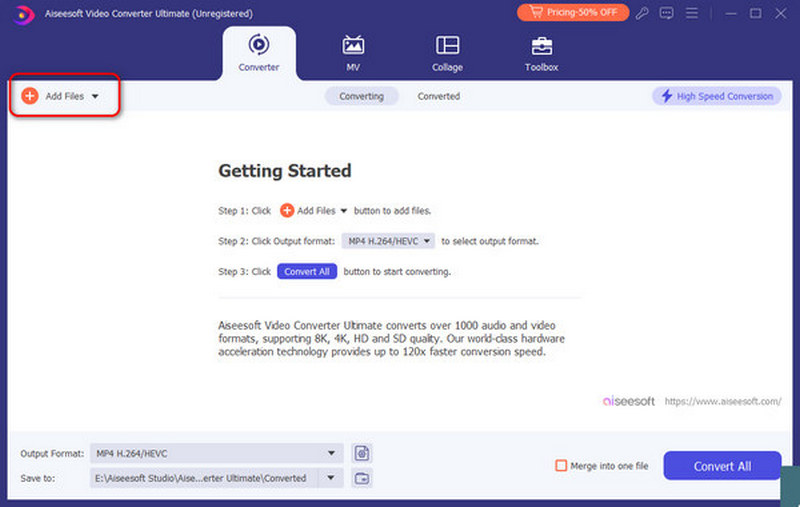Open the Toolbox tab

coord(541,53)
